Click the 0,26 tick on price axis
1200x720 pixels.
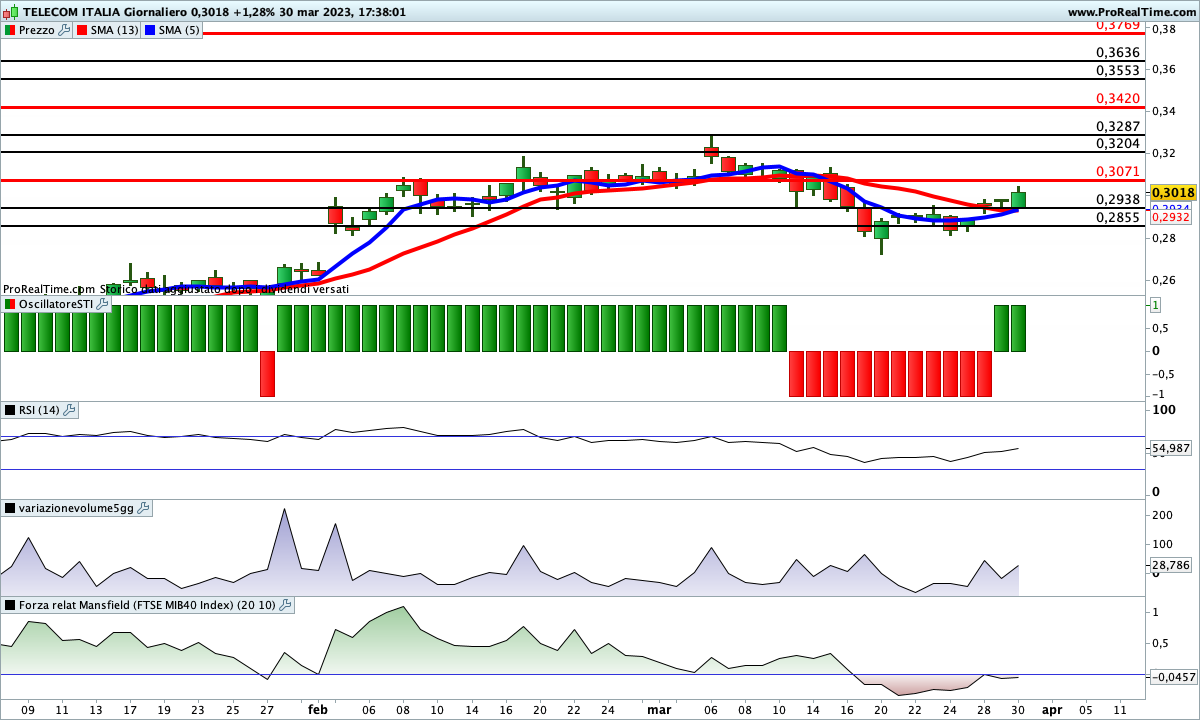tap(1163, 280)
